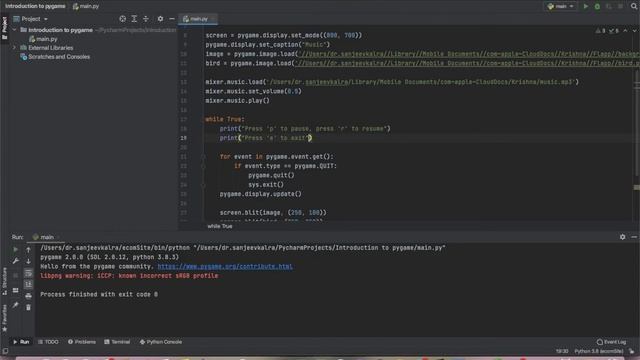Click main.py breadcrumb in navigation bar
This screenshot has height=360, width=640.
tap(86, 6)
